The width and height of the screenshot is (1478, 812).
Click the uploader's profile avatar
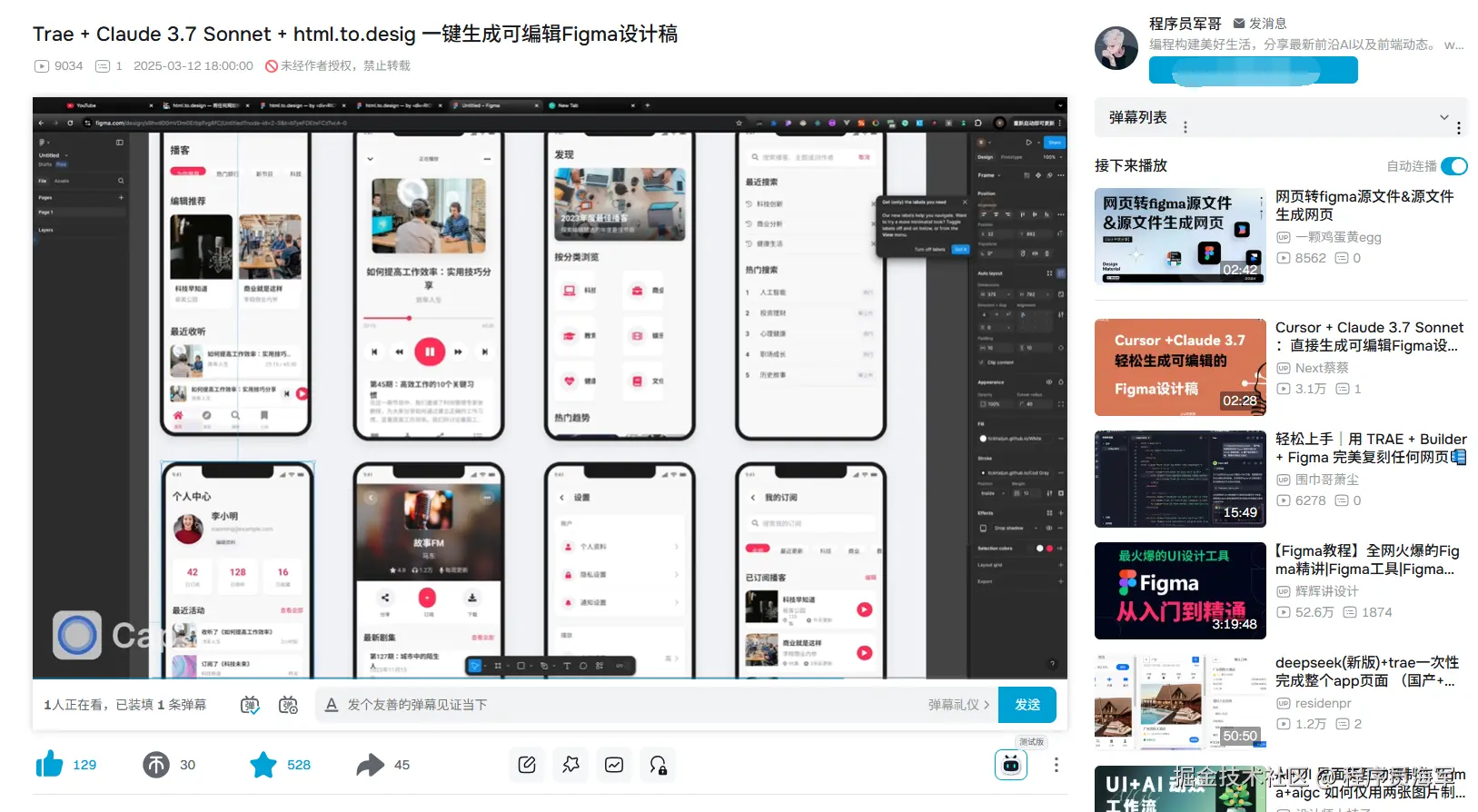[x=1116, y=48]
